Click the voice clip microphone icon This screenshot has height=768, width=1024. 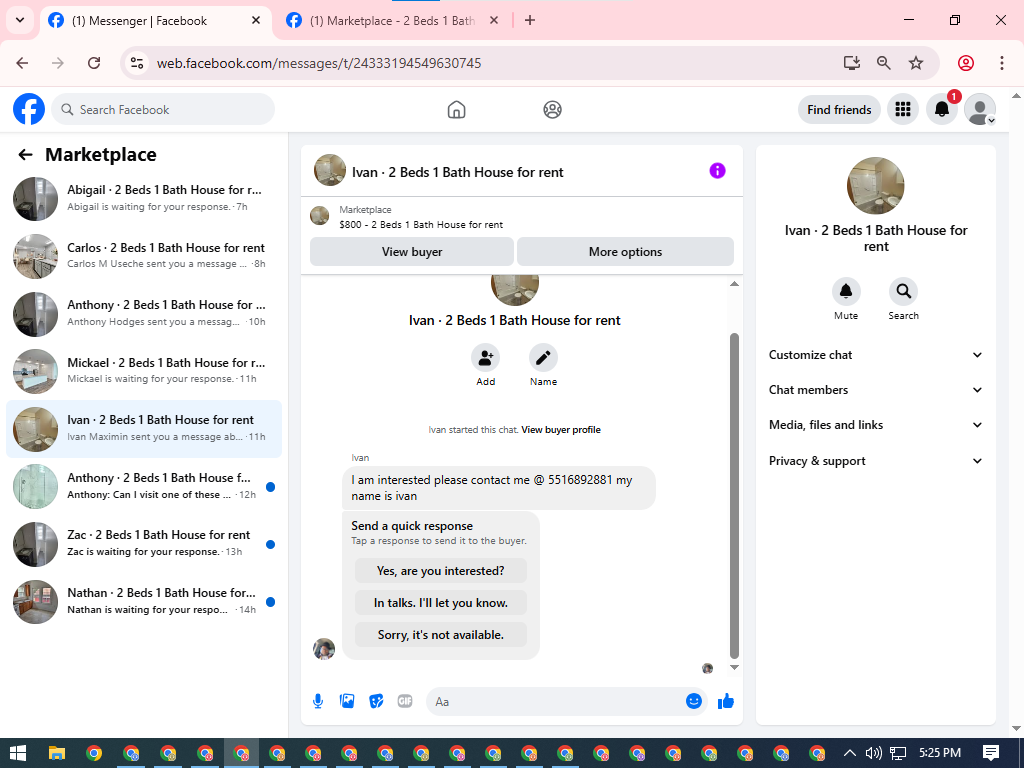coord(318,701)
